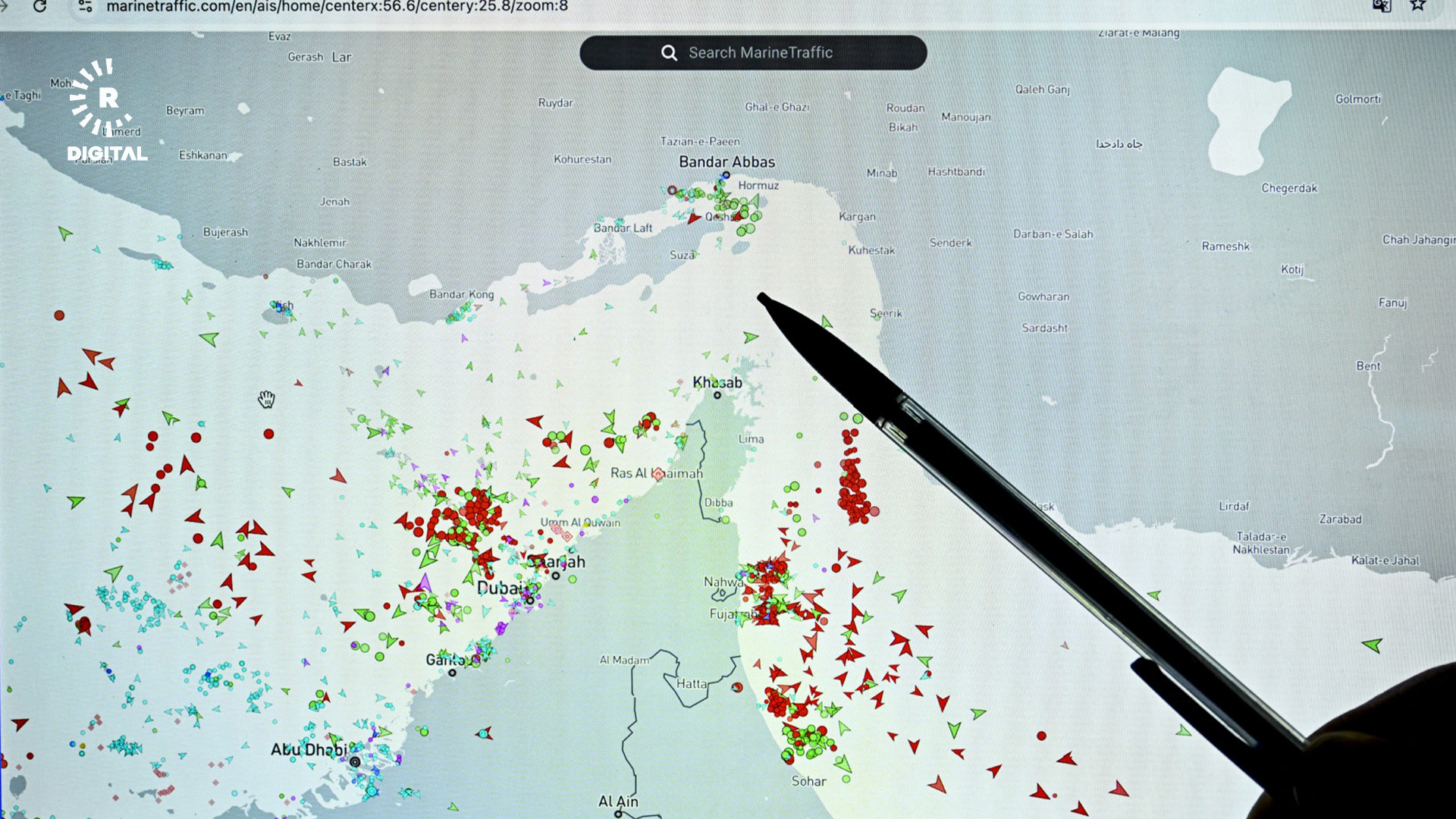Image resolution: width=1456 pixels, height=819 pixels.
Task: Click the magnifier icon in search bar
Action: pos(669,53)
